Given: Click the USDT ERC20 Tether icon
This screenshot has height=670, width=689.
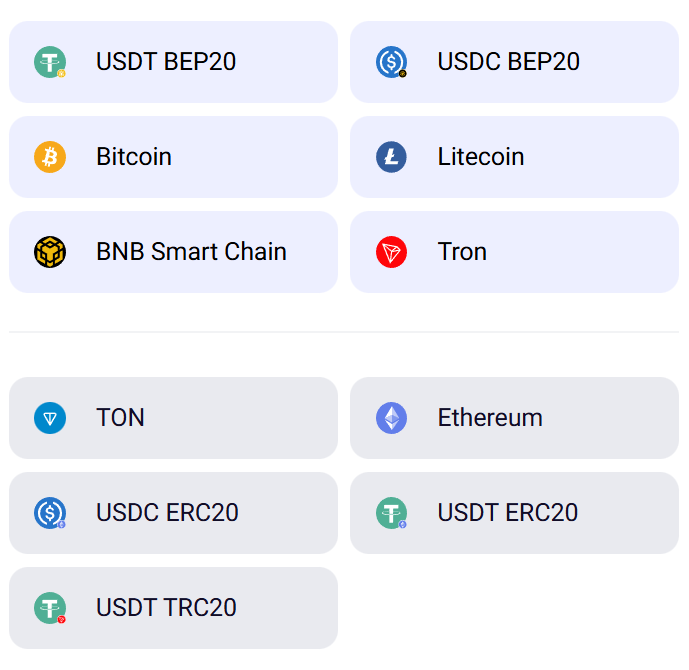Looking at the screenshot, I should [391, 513].
